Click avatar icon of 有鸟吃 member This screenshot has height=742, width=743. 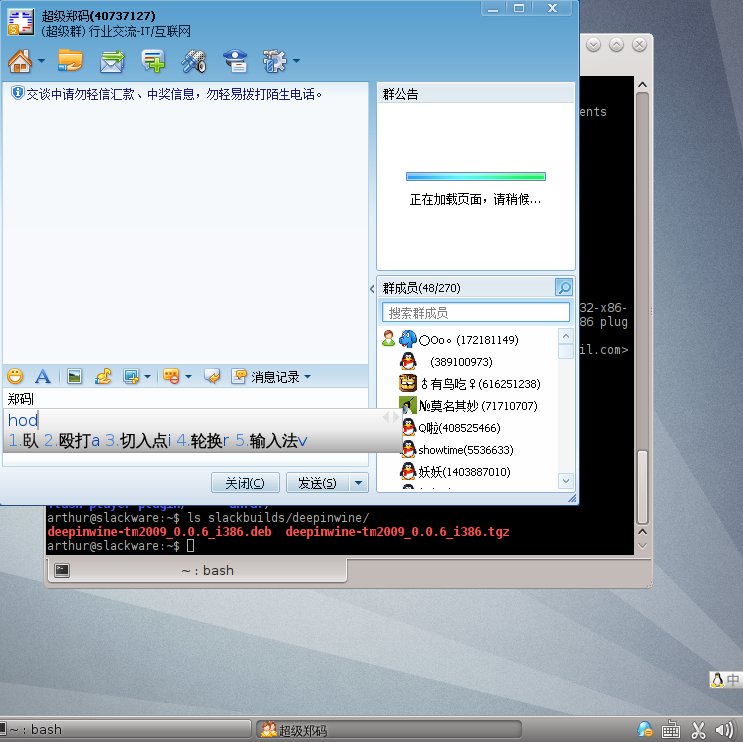(408, 383)
